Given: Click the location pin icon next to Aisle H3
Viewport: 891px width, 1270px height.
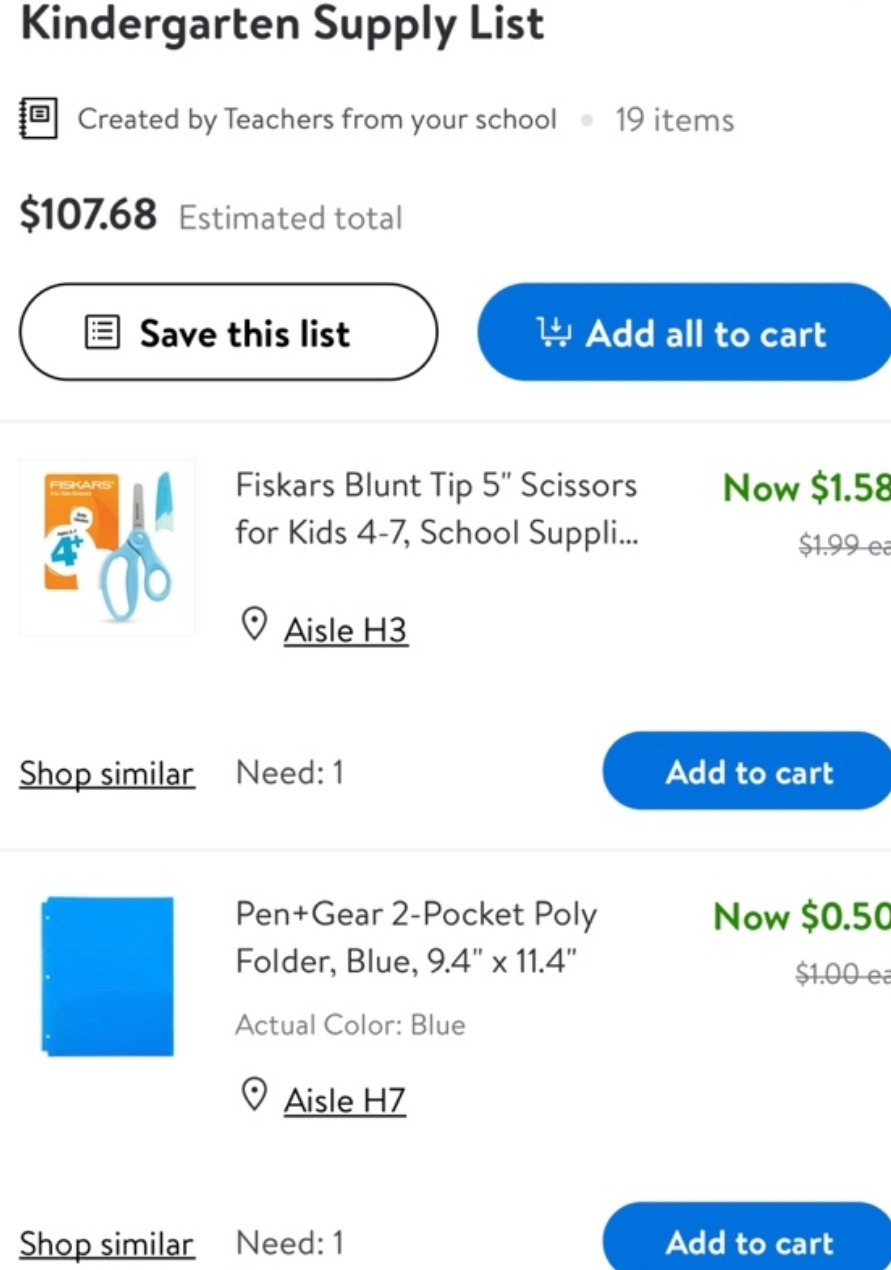Looking at the screenshot, I should [x=255, y=625].
